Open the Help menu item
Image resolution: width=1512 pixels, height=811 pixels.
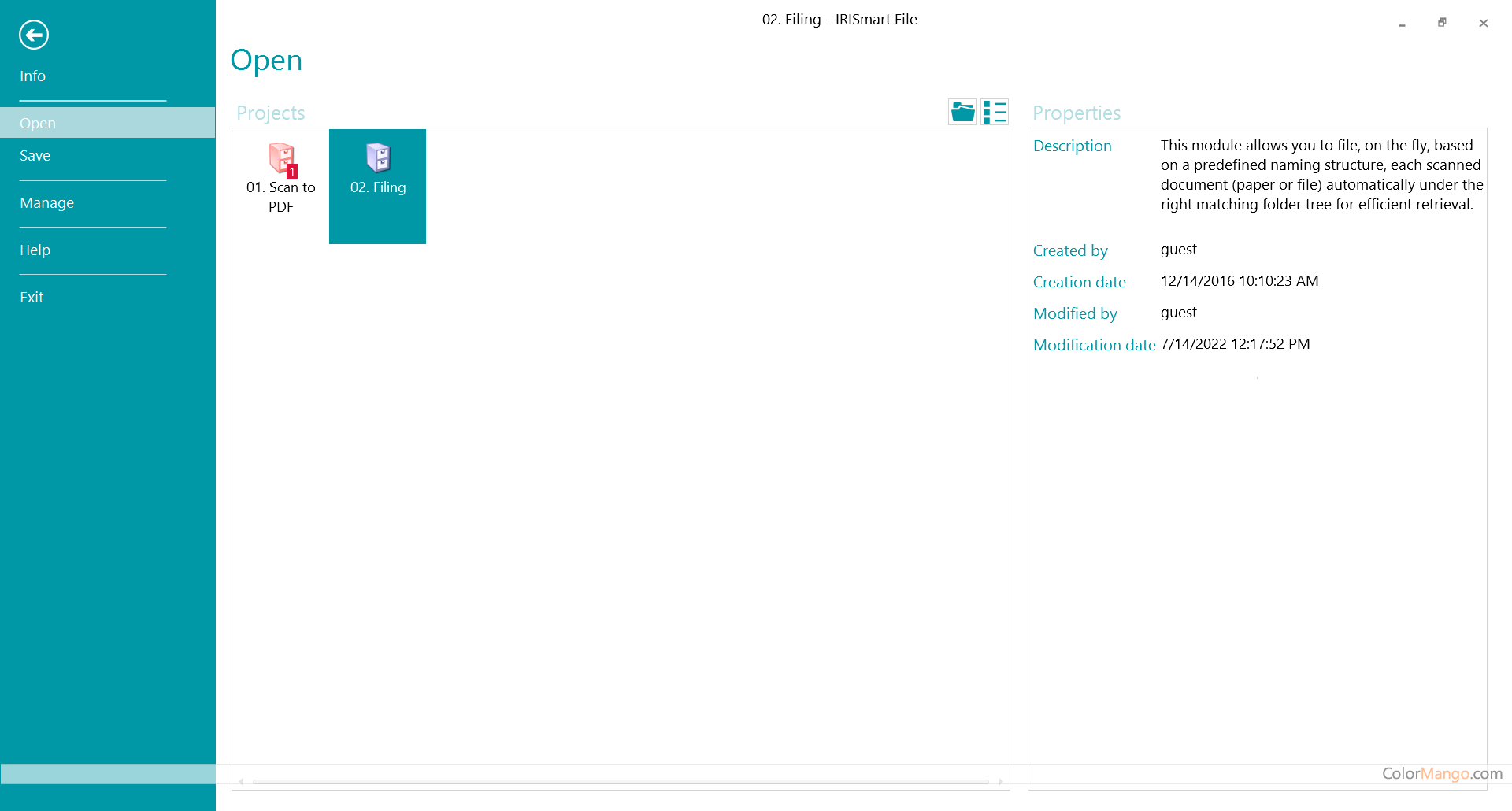[35, 250]
